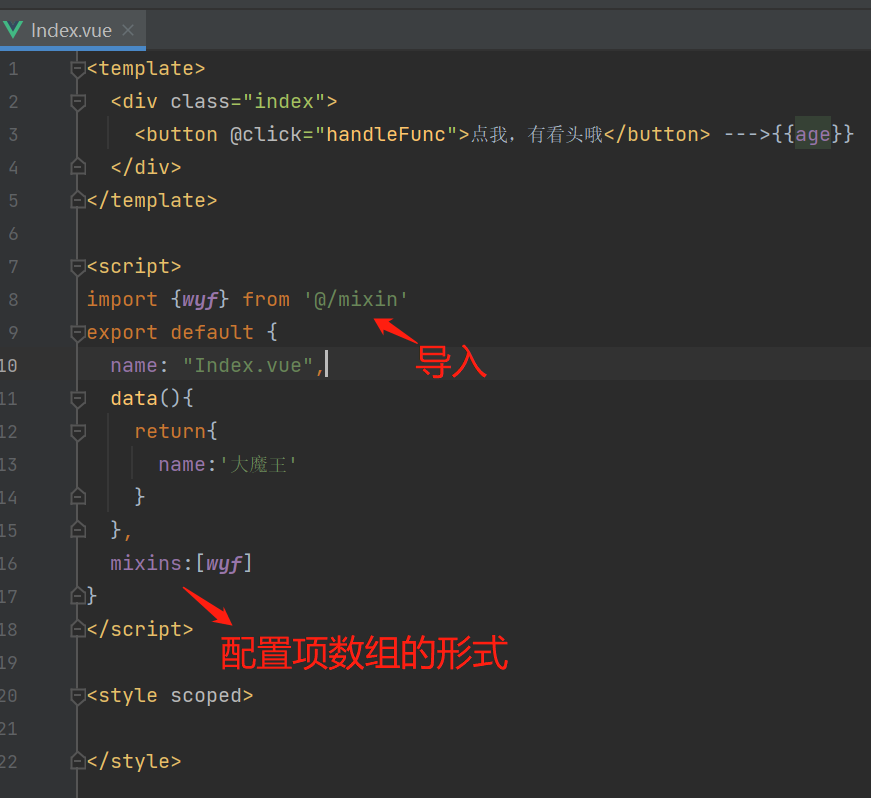Click the @click attribute on the button
Viewport: 871px width, 798px height.
266,134
